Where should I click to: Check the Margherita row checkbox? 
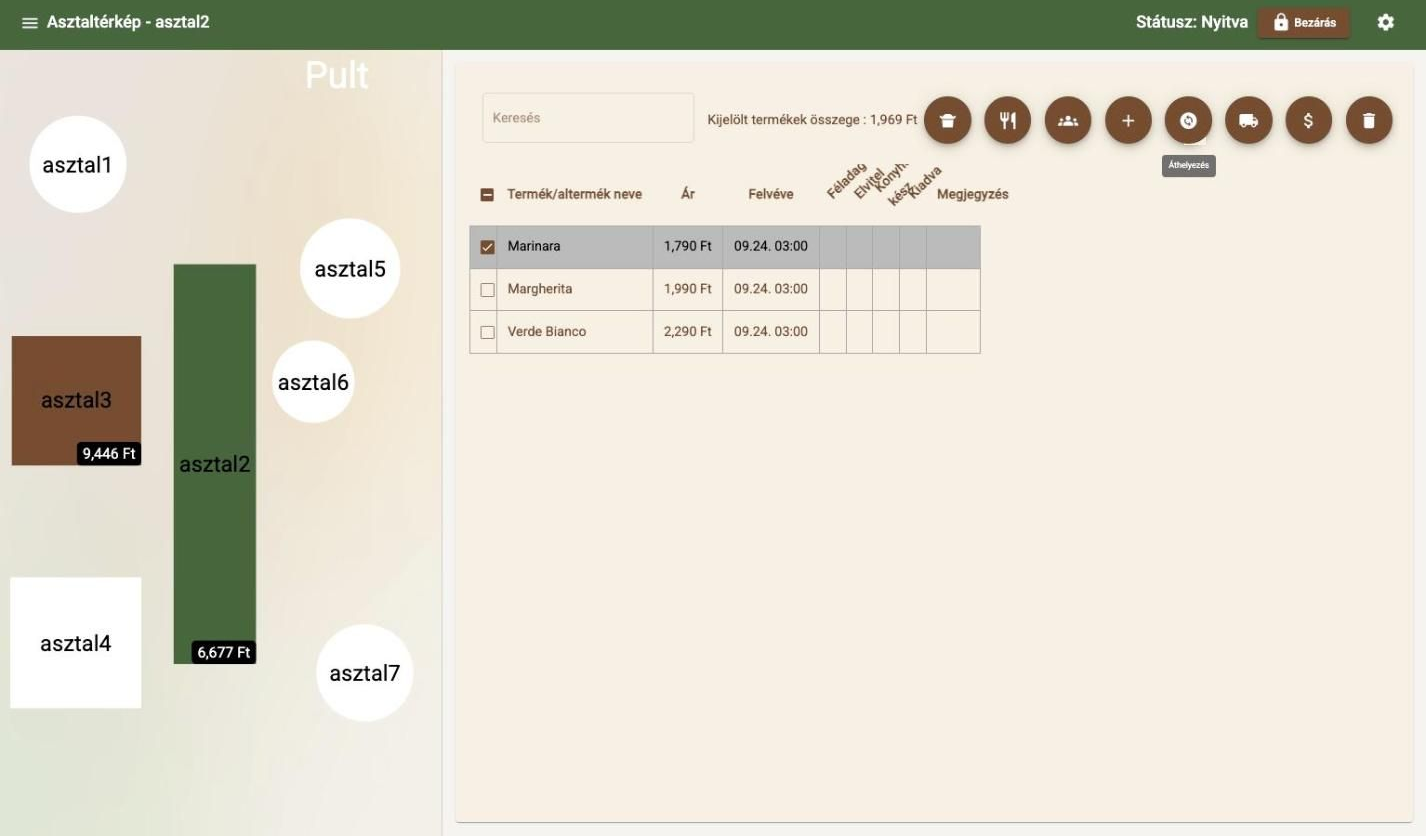point(488,290)
